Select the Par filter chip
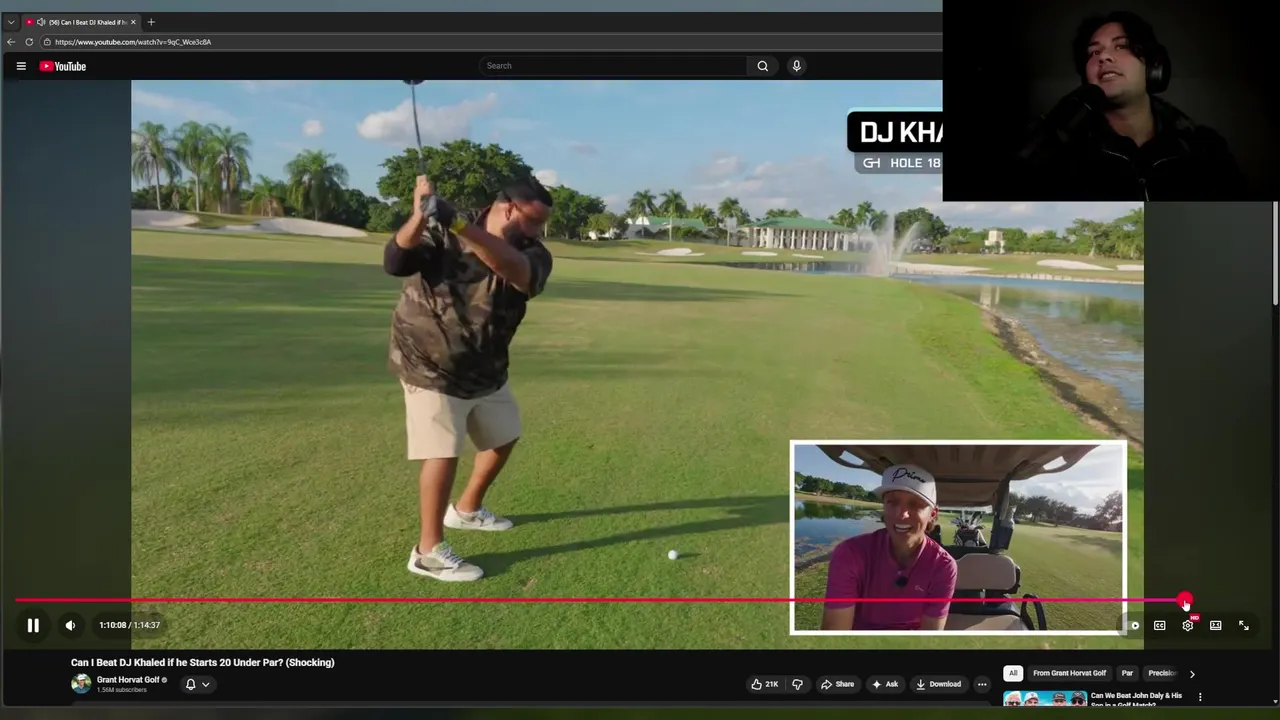This screenshot has height=720, width=1280. [x=1127, y=673]
